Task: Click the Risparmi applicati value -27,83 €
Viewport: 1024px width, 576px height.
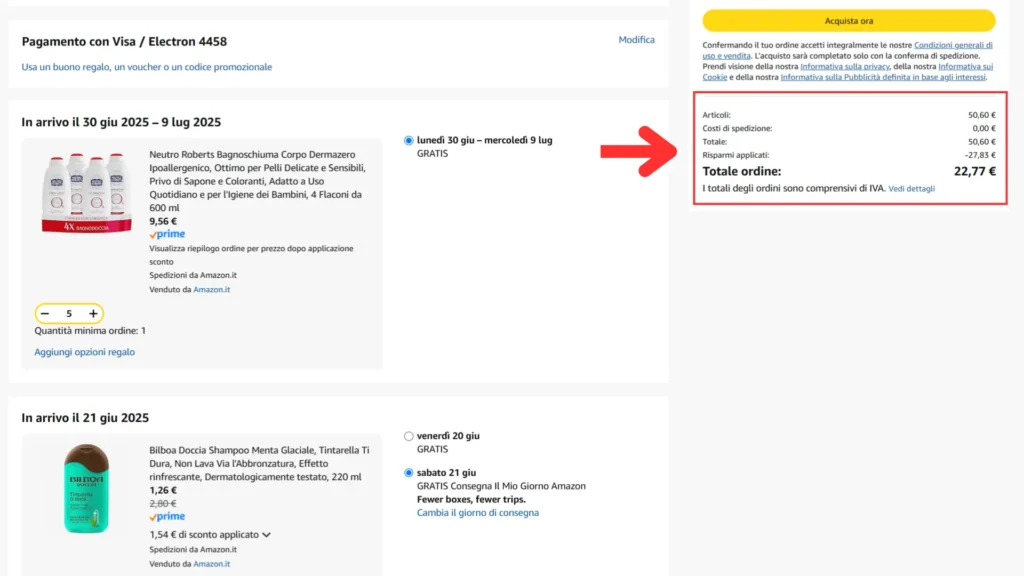Action: (x=980, y=155)
